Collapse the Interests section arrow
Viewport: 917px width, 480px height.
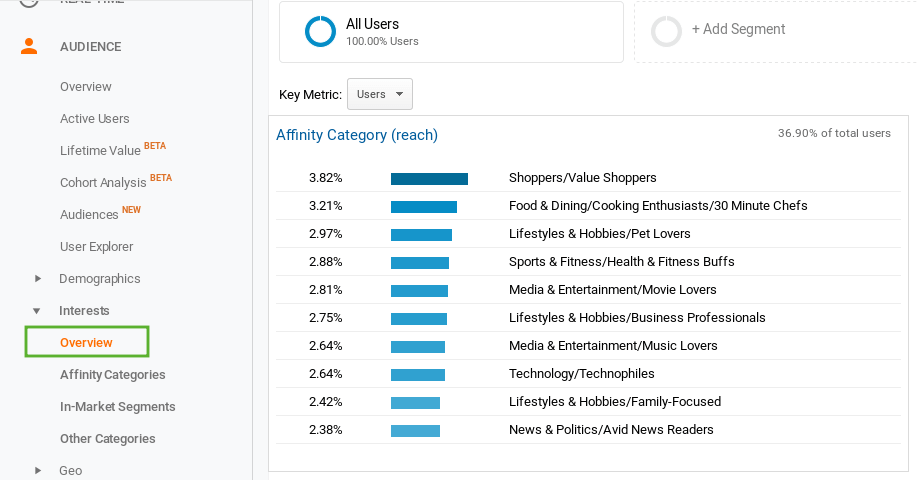pos(36,311)
